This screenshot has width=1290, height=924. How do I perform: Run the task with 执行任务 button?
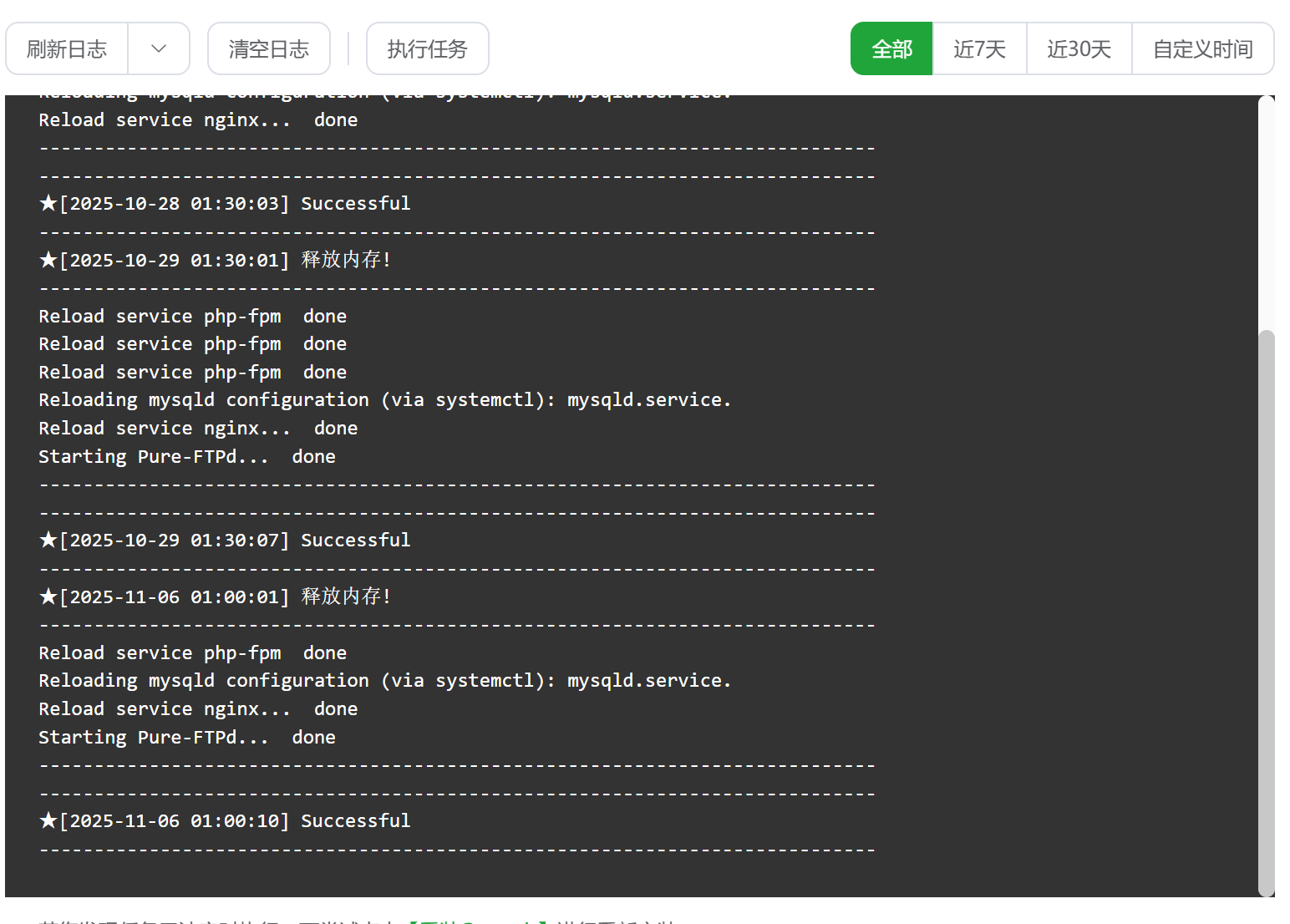(427, 48)
